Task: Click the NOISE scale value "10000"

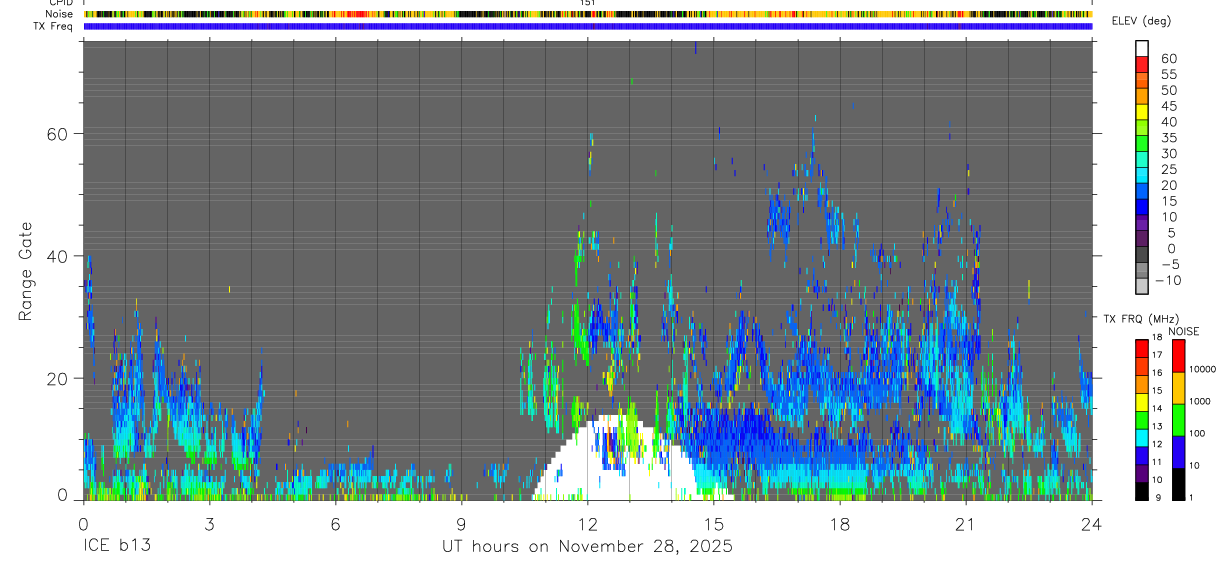Action: [1203, 369]
